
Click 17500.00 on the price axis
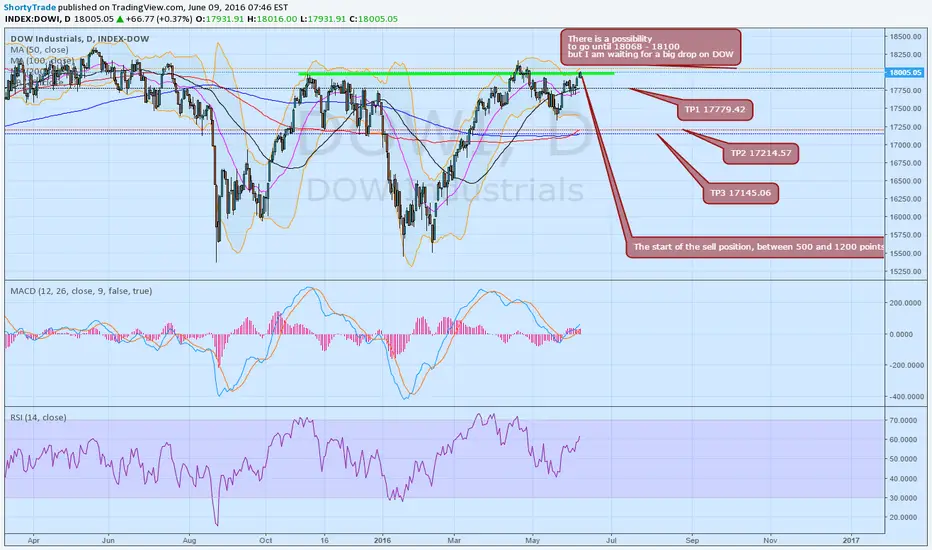click(x=905, y=109)
